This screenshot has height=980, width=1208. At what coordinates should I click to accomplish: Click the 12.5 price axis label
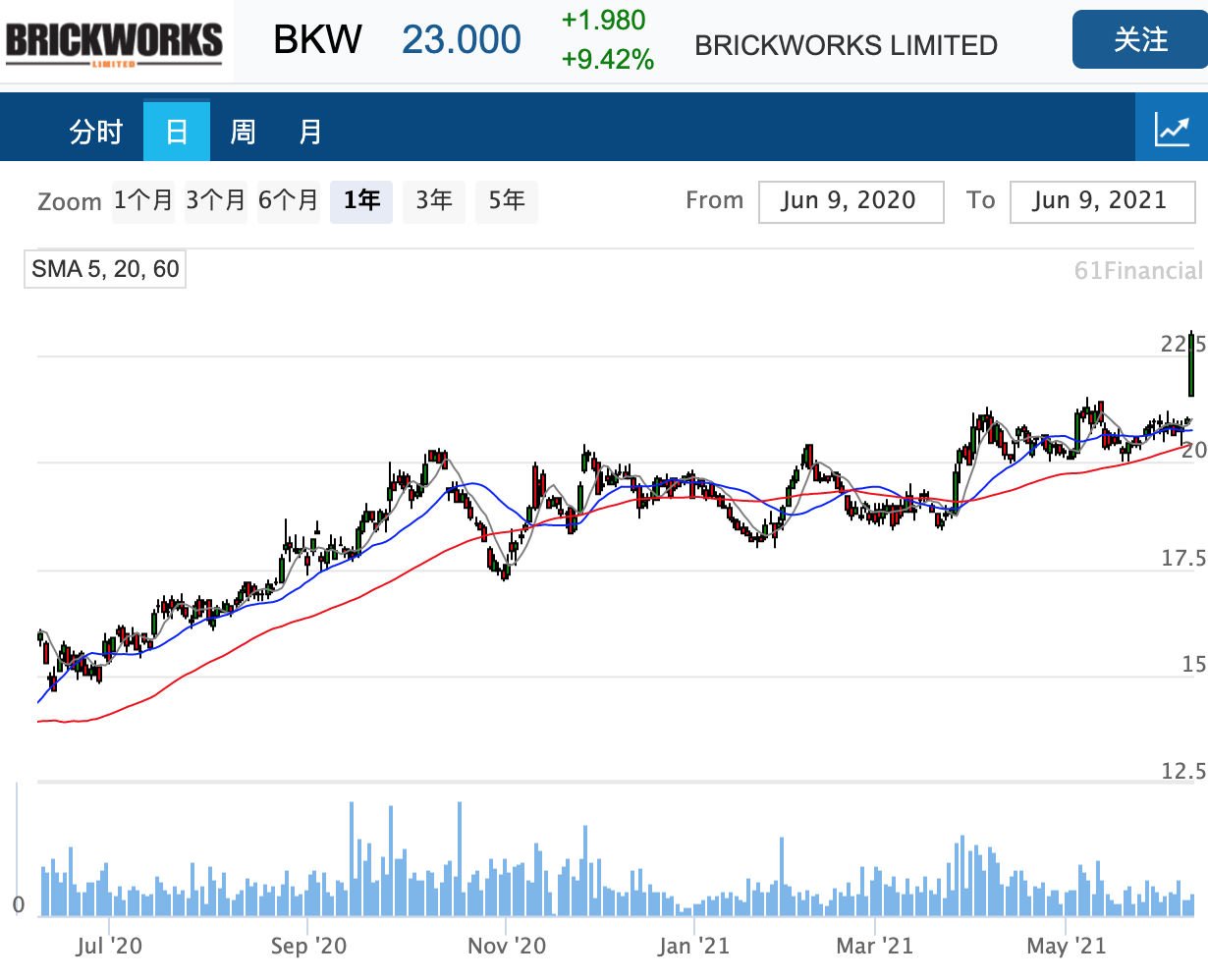(x=1183, y=771)
